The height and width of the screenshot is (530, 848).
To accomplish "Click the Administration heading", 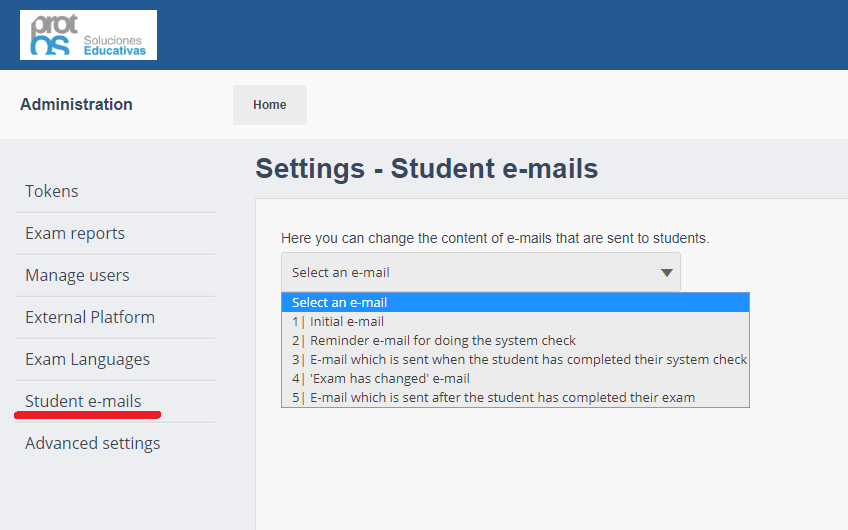I will point(76,104).
